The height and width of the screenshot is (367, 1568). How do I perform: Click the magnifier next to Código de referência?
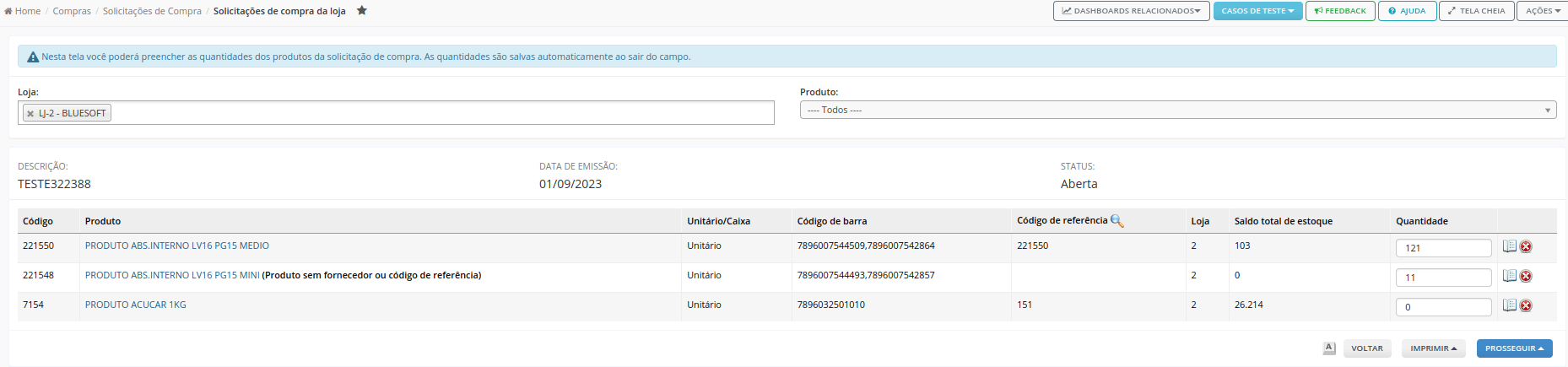click(1117, 221)
